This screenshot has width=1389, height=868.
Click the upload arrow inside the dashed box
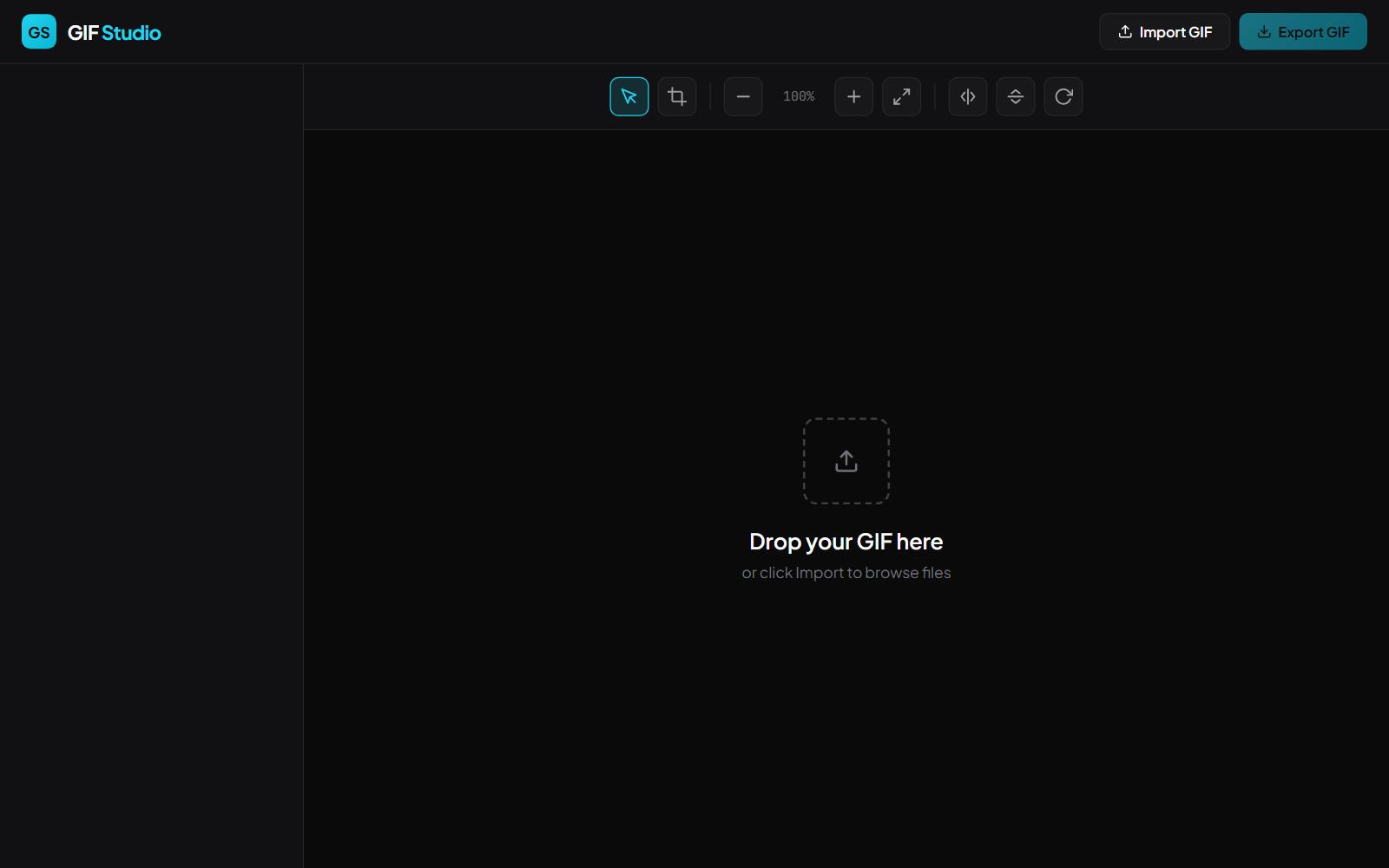pyautogui.click(x=846, y=461)
